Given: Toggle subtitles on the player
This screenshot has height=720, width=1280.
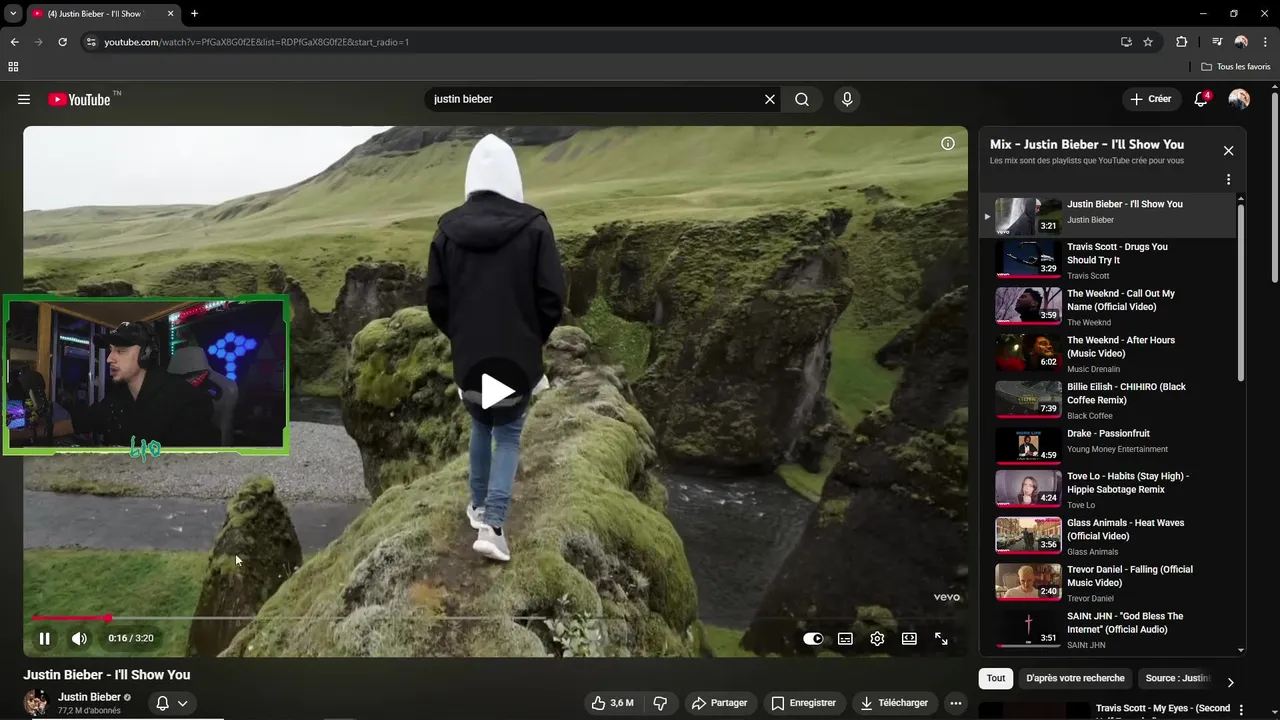Looking at the screenshot, I should coord(845,638).
